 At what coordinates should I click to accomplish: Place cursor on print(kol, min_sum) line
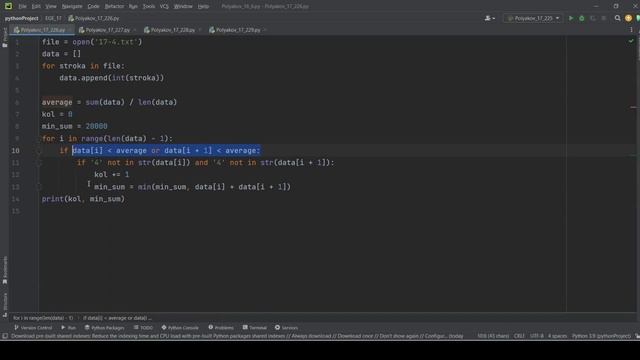[x=83, y=199]
